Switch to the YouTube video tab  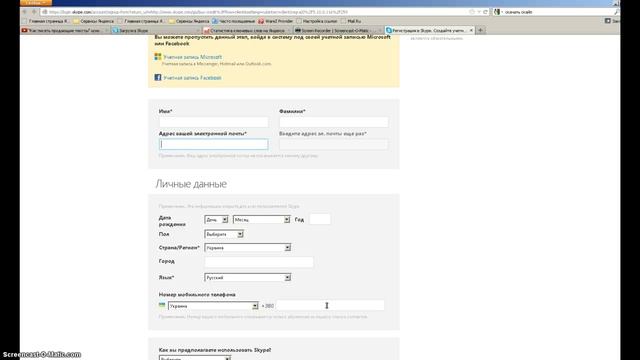pyautogui.click(x=64, y=30)
